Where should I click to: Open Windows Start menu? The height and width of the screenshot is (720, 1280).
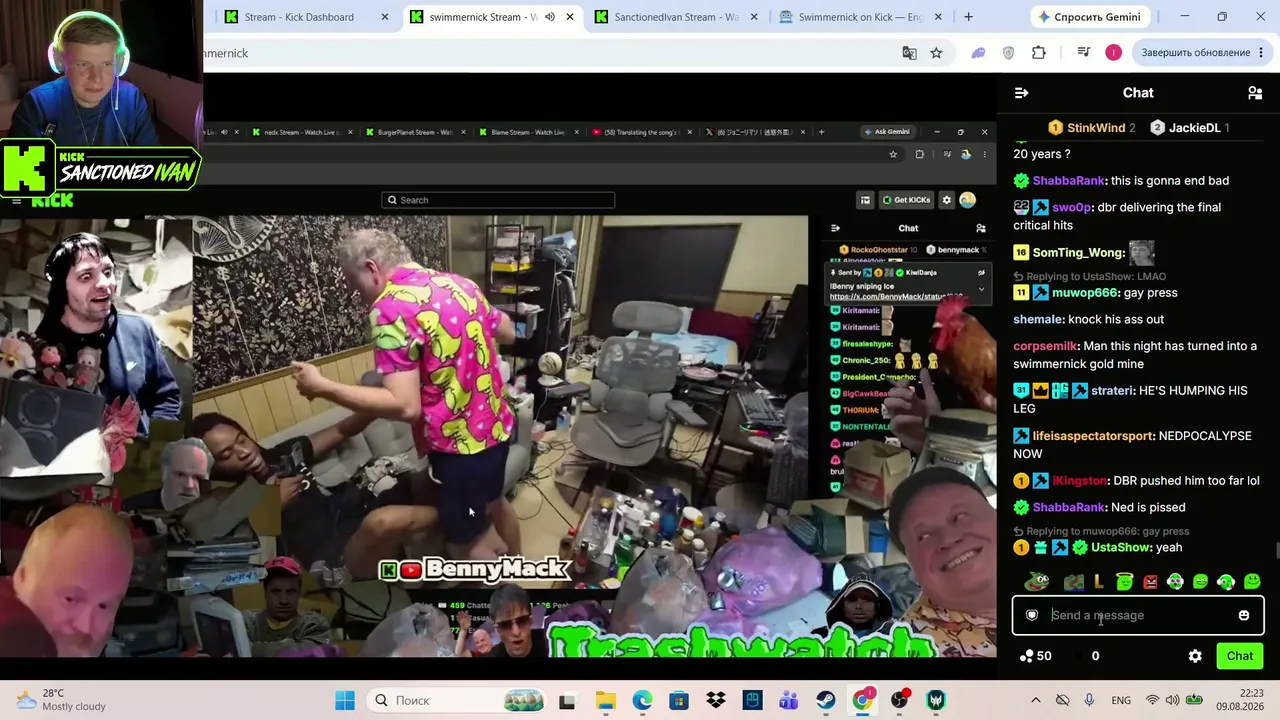click(345, 700)
